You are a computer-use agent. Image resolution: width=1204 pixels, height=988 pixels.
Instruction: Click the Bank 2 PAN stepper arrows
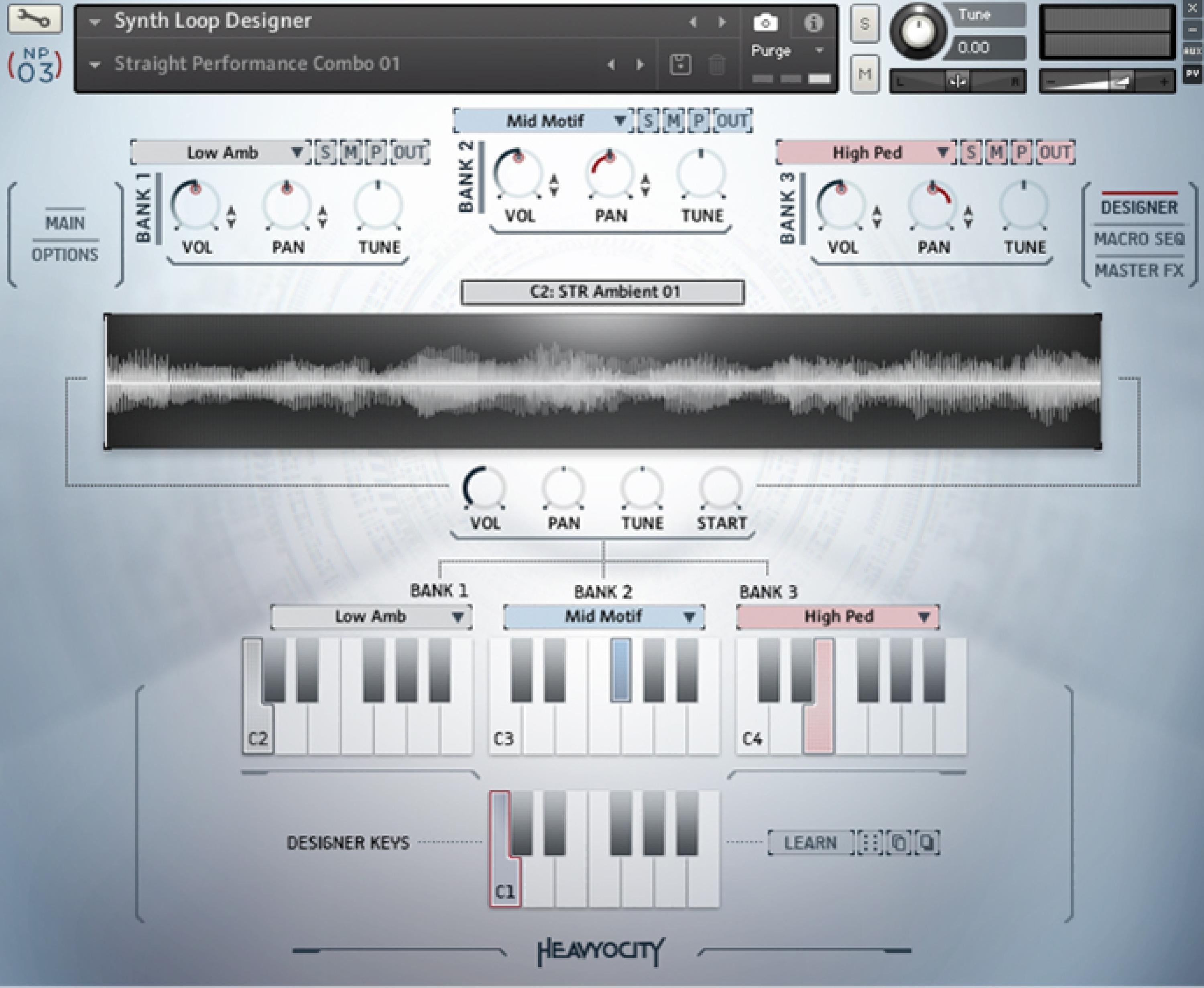645,185
